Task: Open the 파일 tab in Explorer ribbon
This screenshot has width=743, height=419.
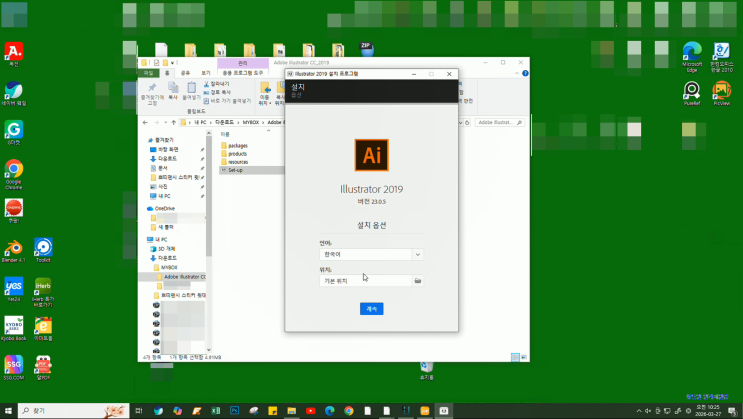Action: point(148,73)
